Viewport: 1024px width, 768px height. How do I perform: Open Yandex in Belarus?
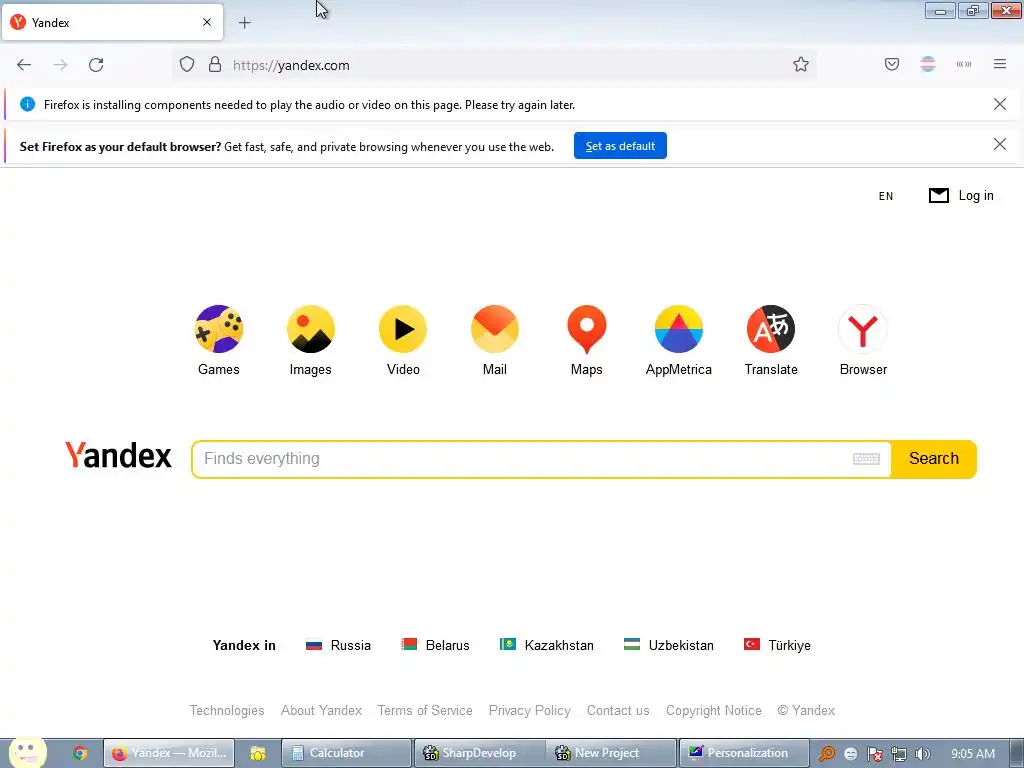click(x=435, y=645)
